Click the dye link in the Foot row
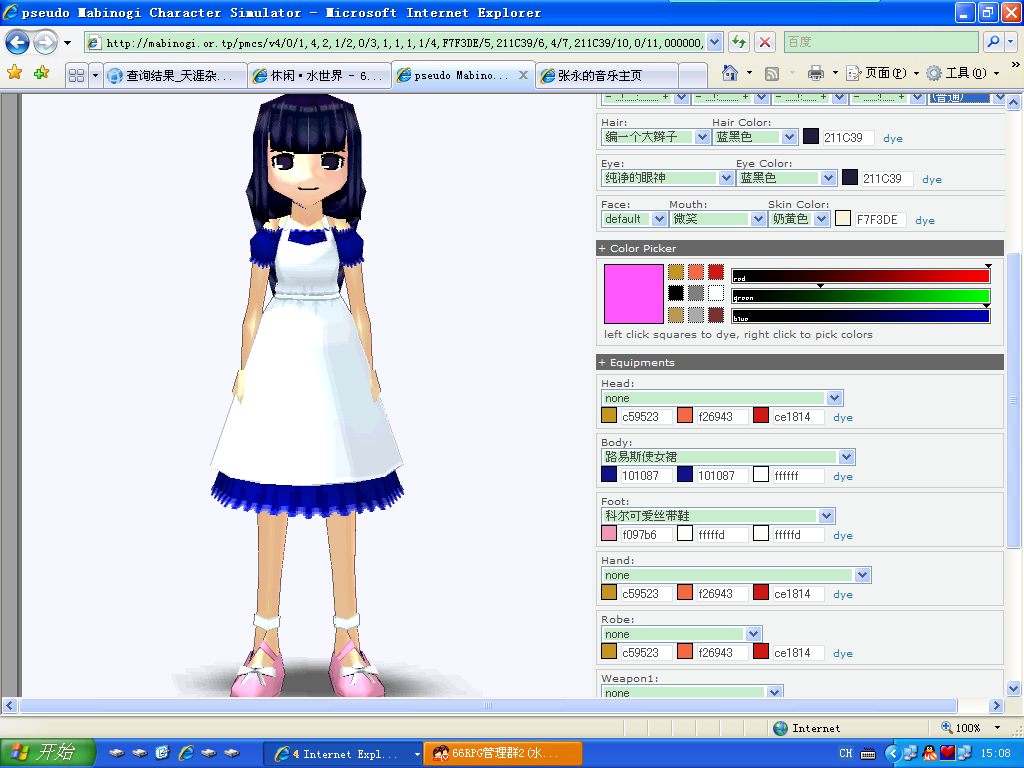This screenshot has height=768, width=1024. click(x=843, y=536)
